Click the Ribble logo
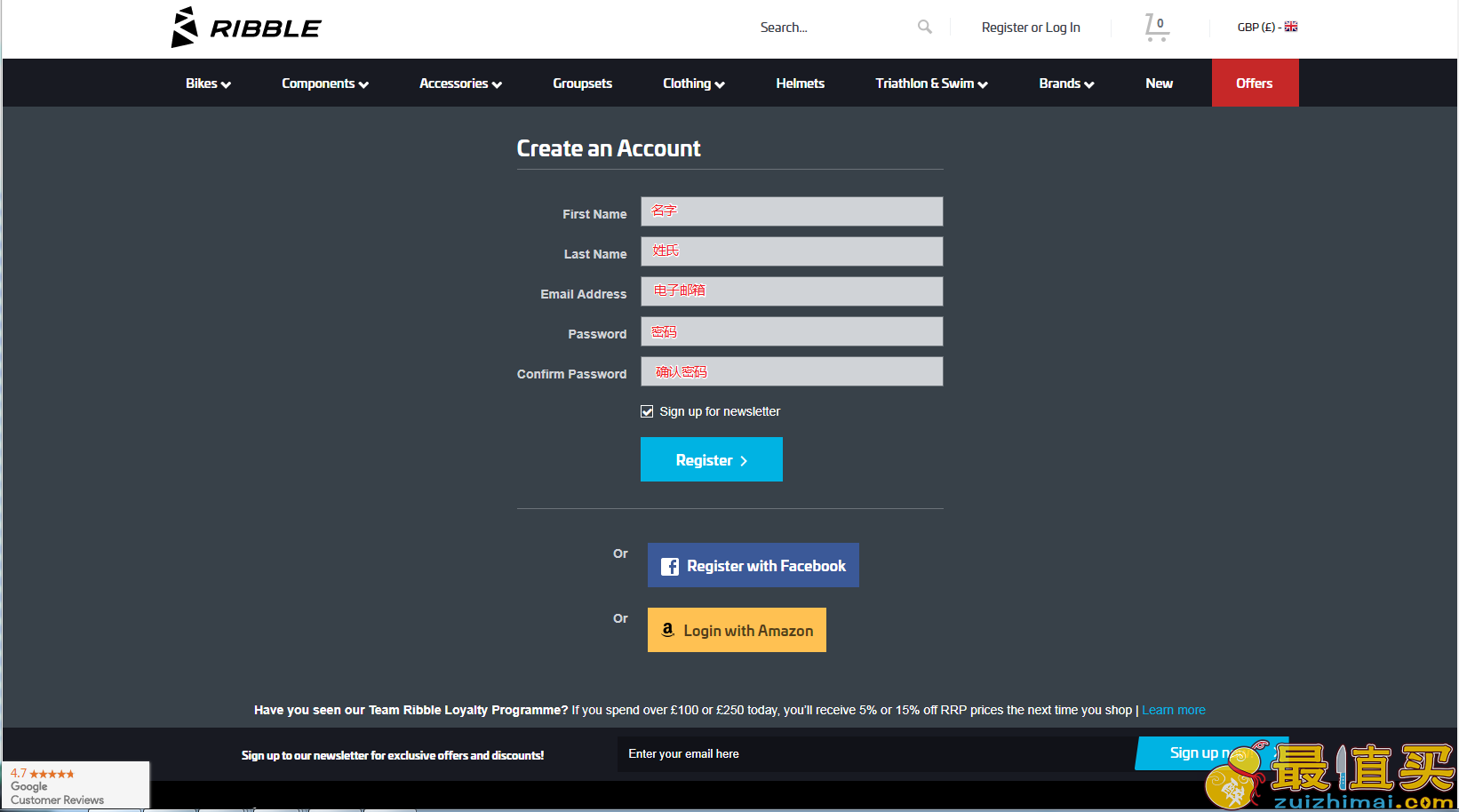The image size is (1459, 812). [x=246, y=28]
